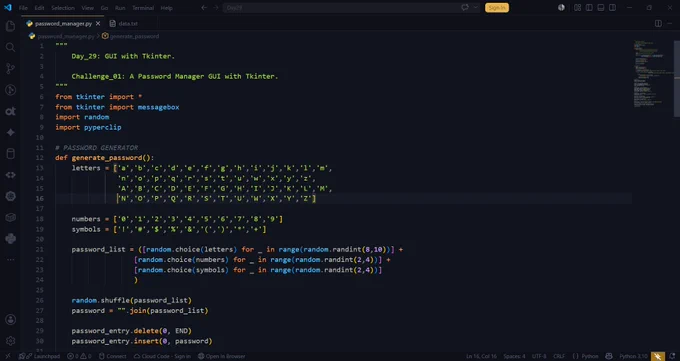Open the database cylinder icon view
680x361 pixels.
coord(10,154)
